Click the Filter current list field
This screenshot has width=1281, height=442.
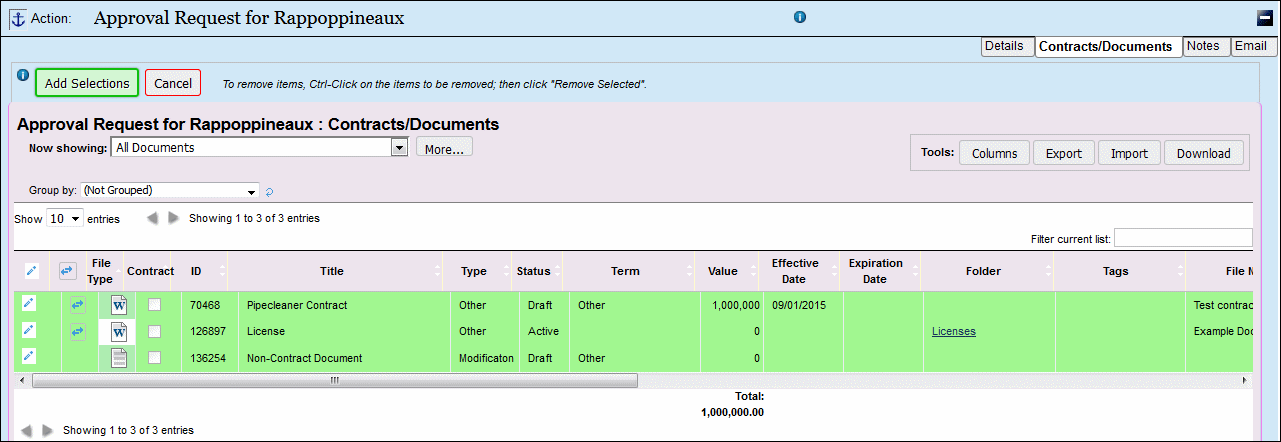point(1183,238)
